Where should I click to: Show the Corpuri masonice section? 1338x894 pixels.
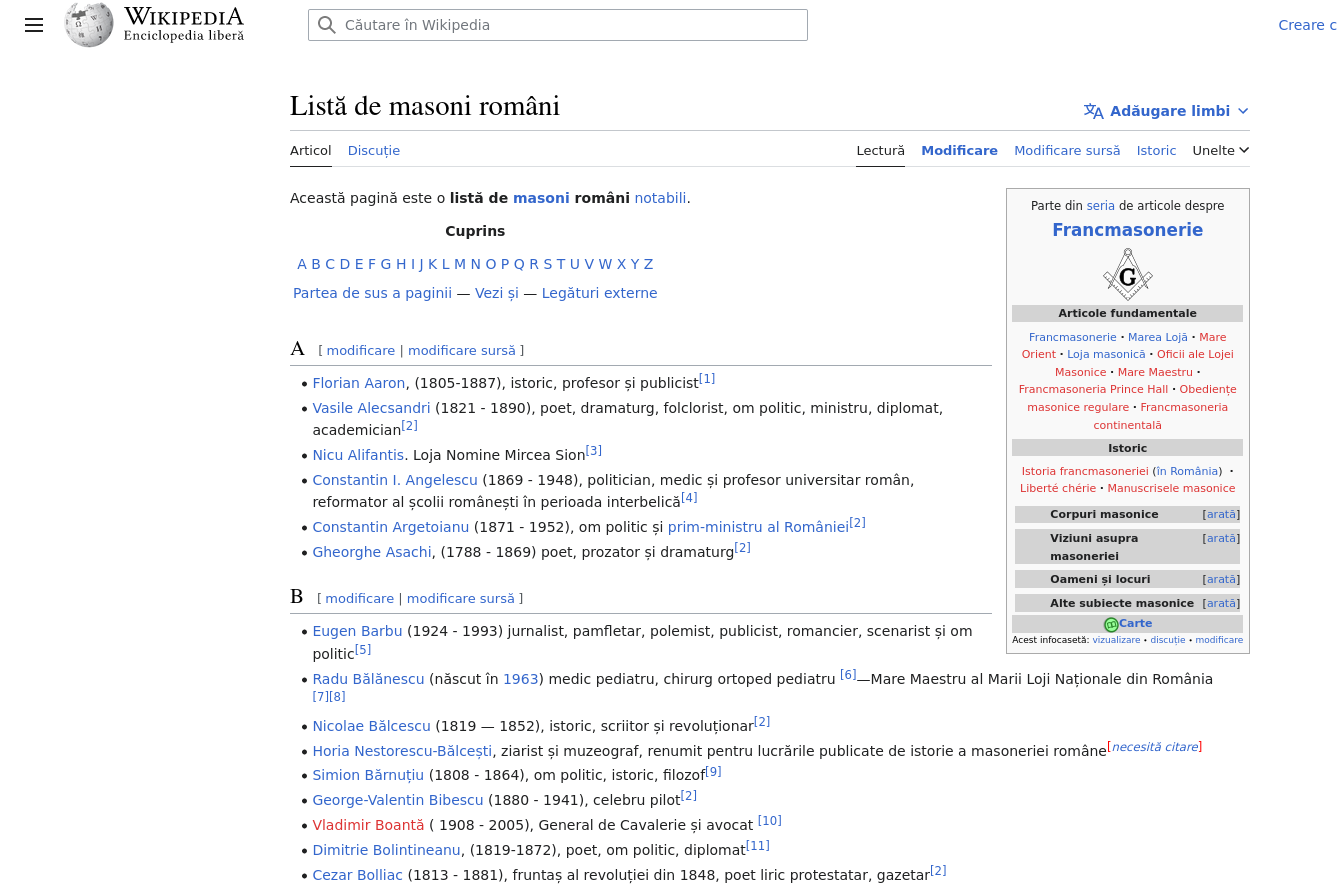click(1221, 514)
